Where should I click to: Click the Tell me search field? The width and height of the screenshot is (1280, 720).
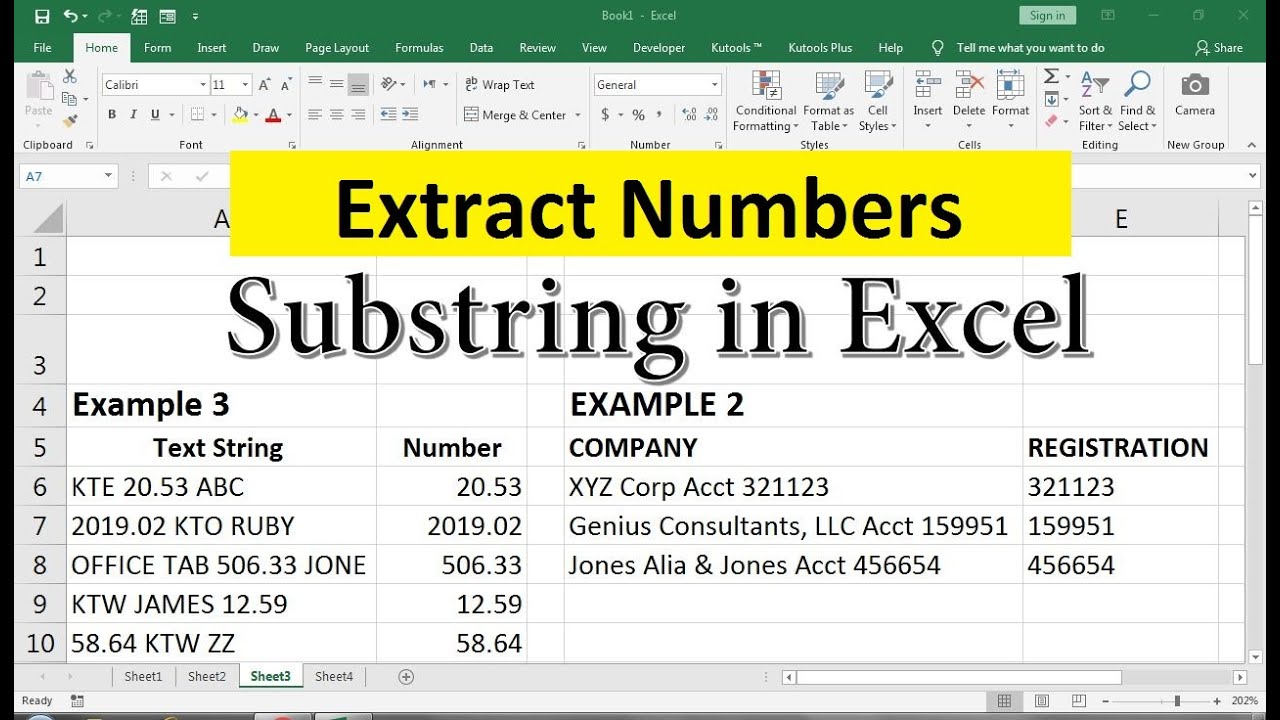pyautogui.click(x=1030, y=48)
